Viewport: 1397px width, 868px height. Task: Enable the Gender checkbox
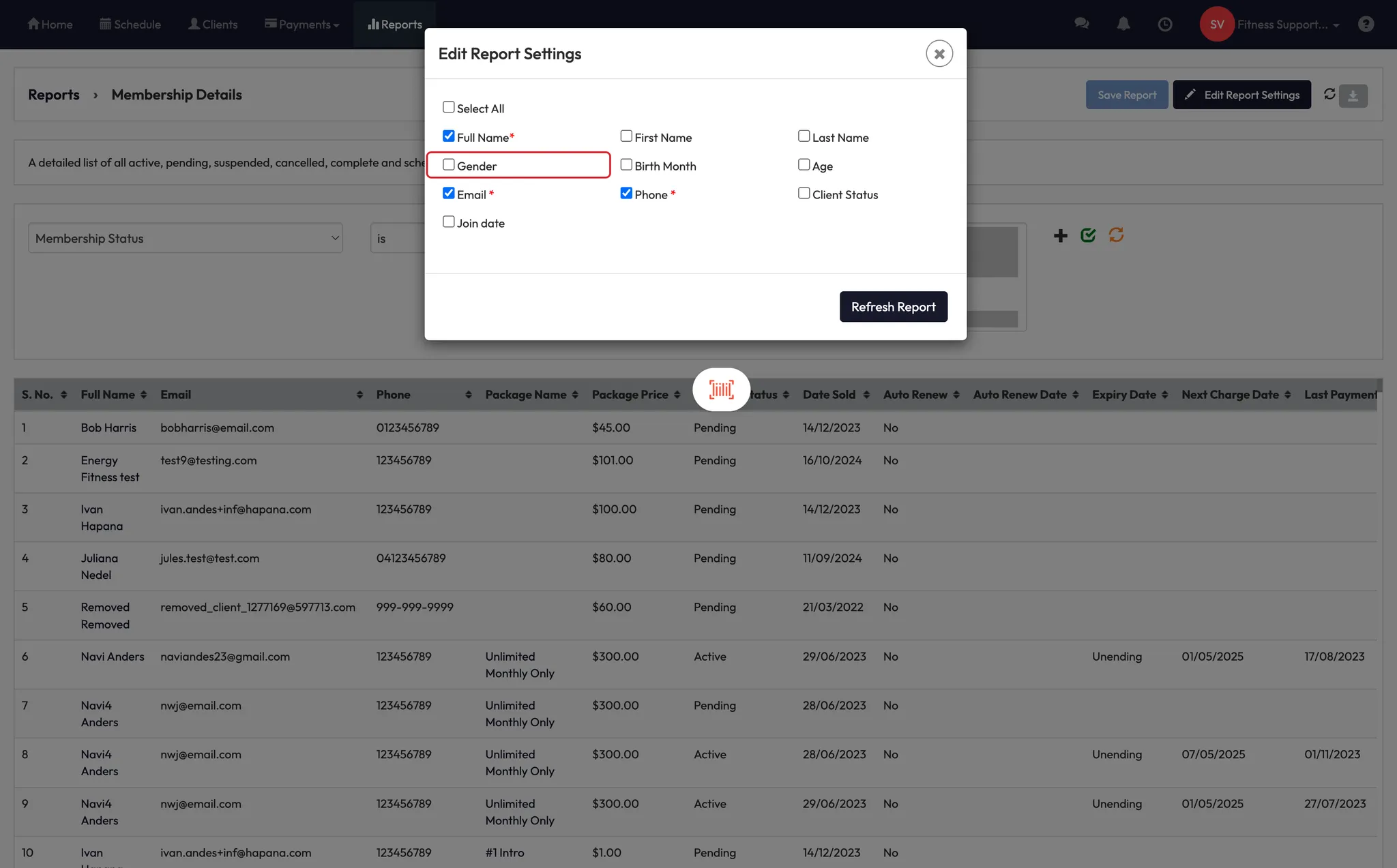[449, 165]
